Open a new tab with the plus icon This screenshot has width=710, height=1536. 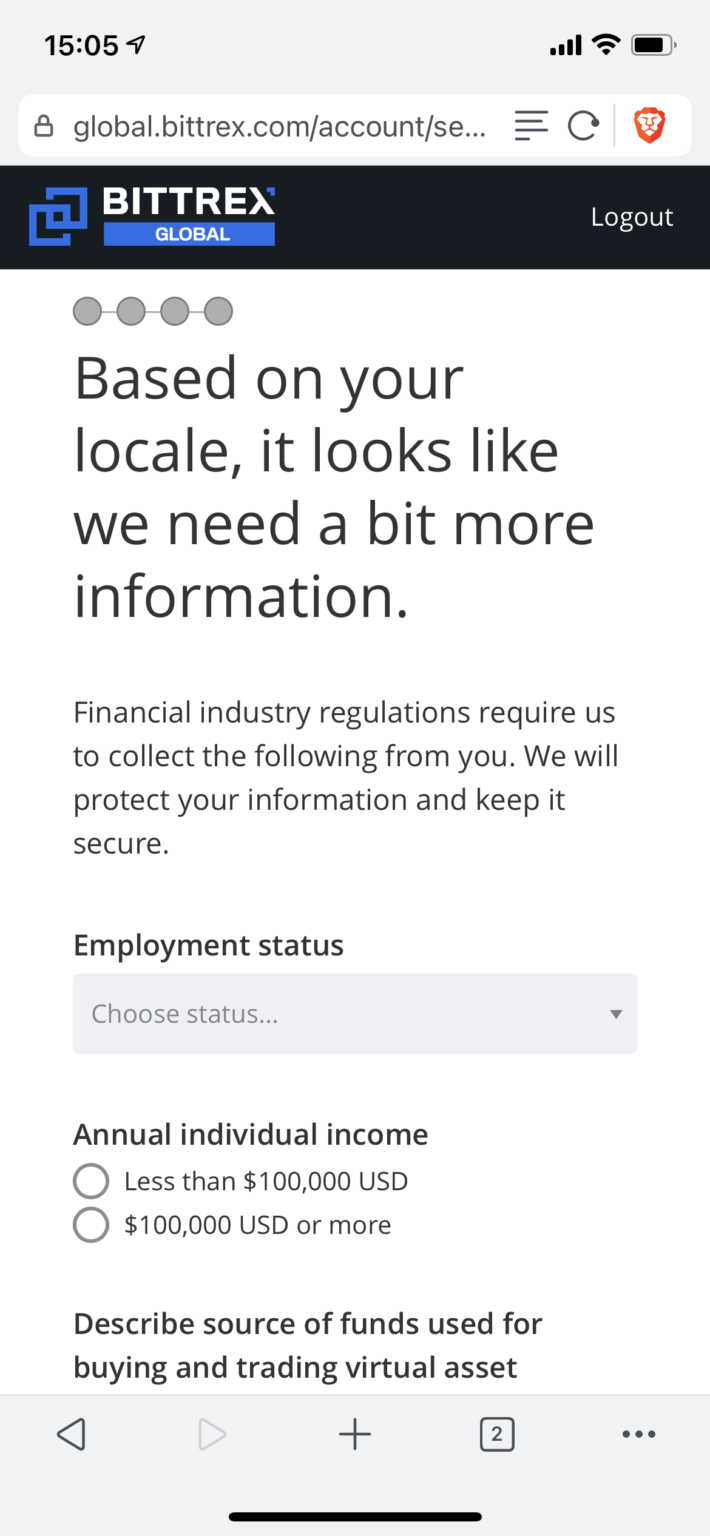pos(355,1435)
